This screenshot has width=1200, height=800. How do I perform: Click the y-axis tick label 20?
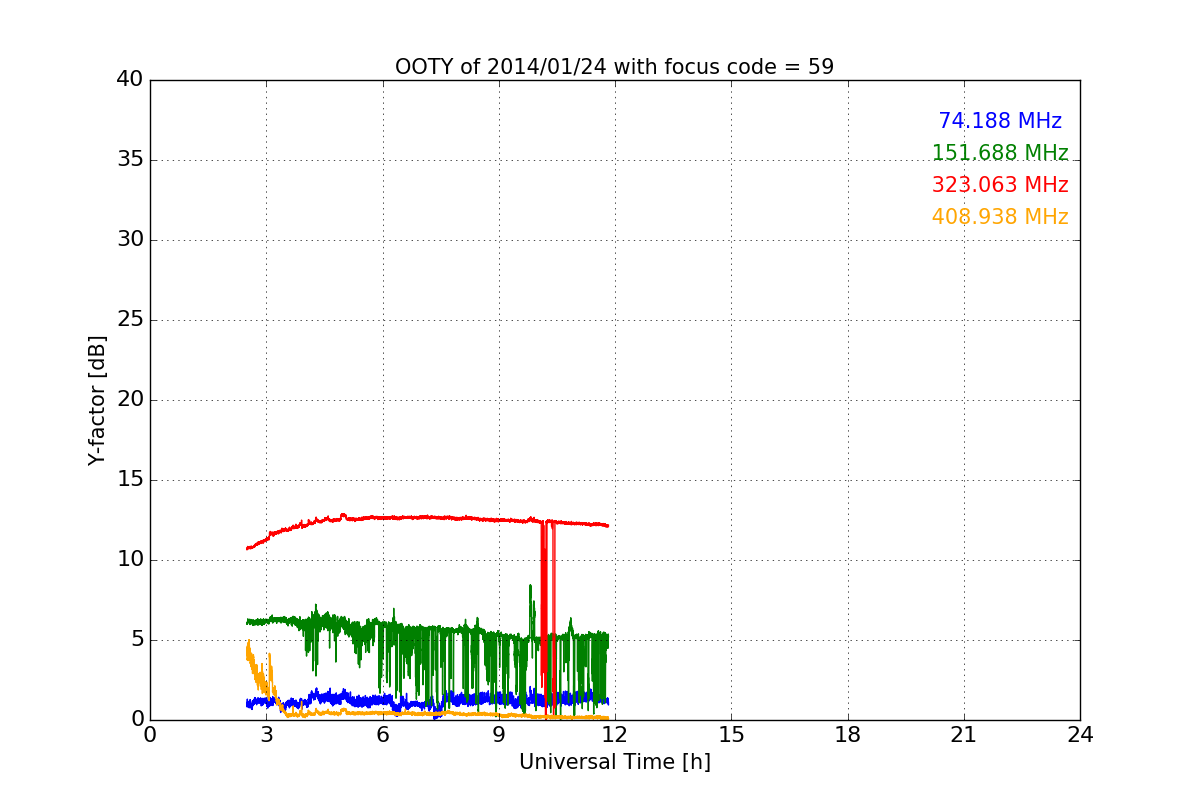(x=130, y=400)
